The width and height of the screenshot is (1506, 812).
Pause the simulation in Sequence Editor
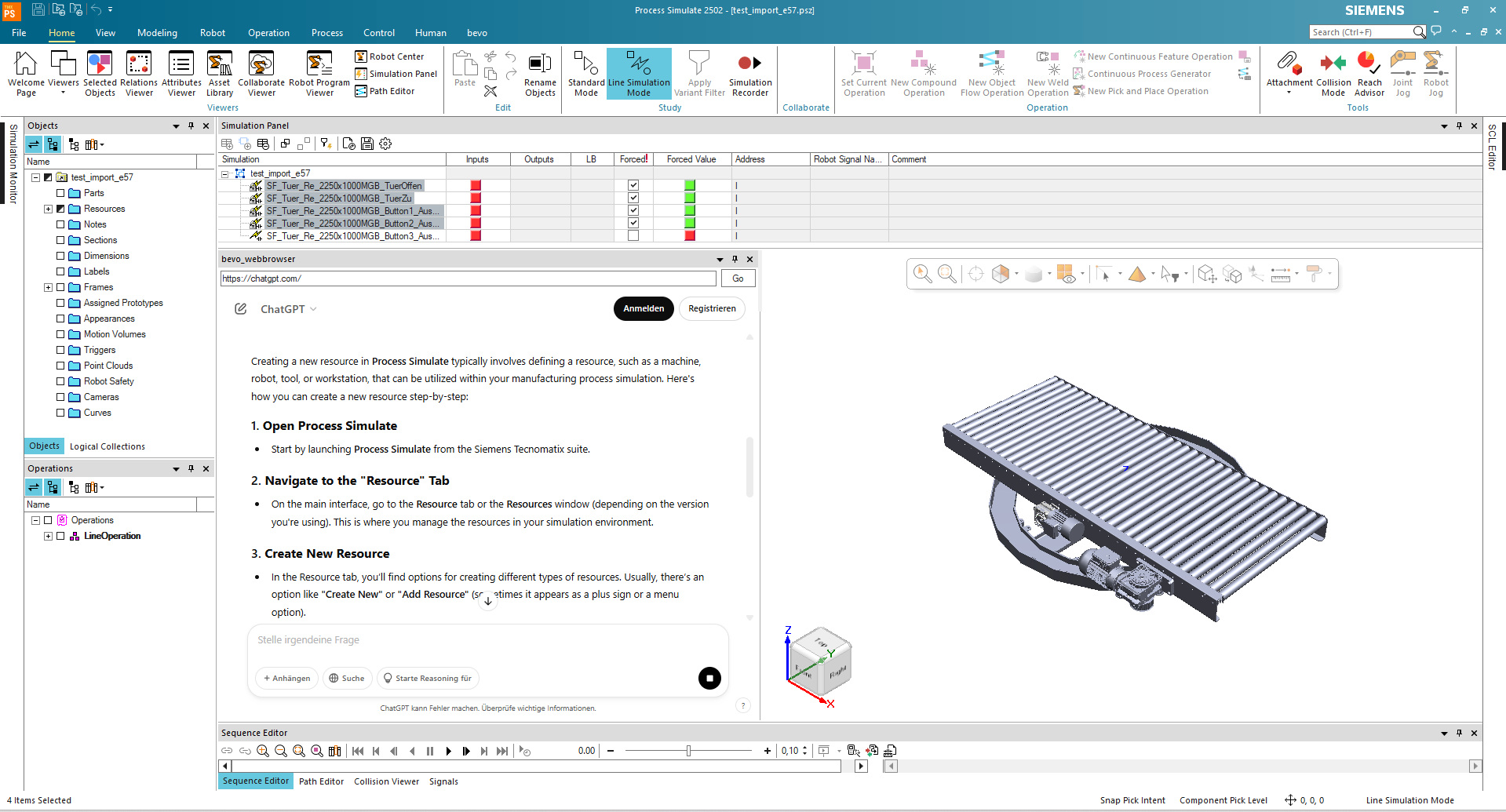coord(430,751)
